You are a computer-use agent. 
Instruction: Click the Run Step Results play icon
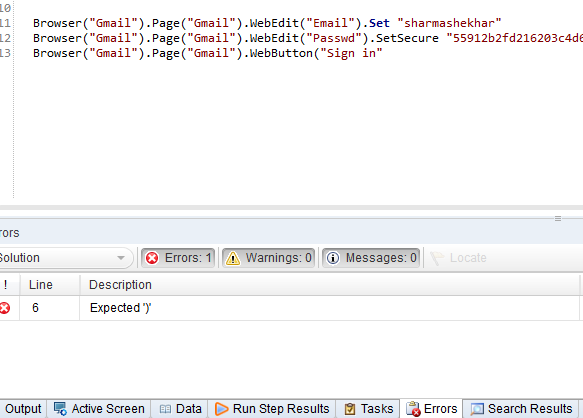(222, 409)
